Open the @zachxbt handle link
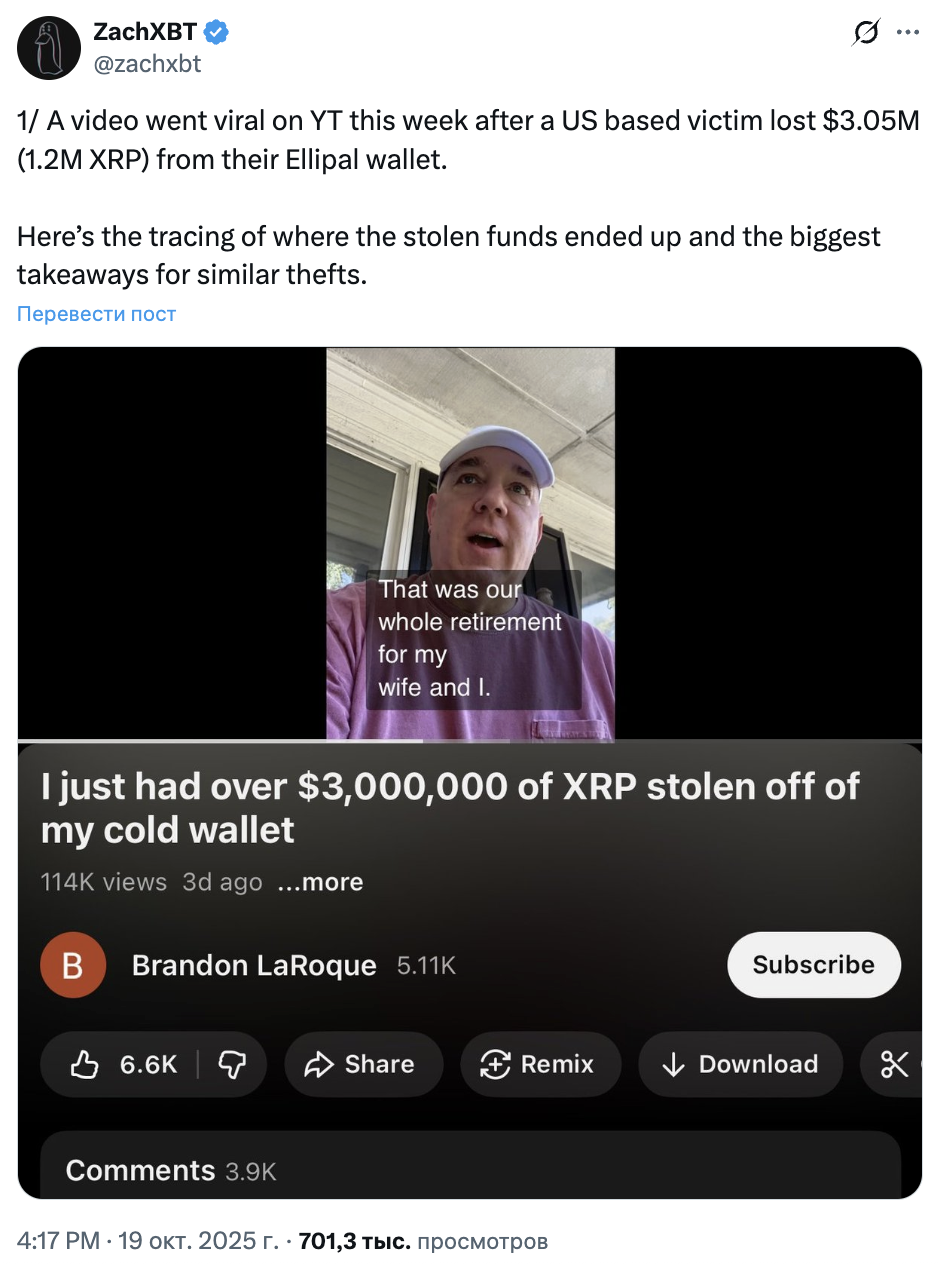Screen dimensions: 940x1264 (x=147, y=64)
